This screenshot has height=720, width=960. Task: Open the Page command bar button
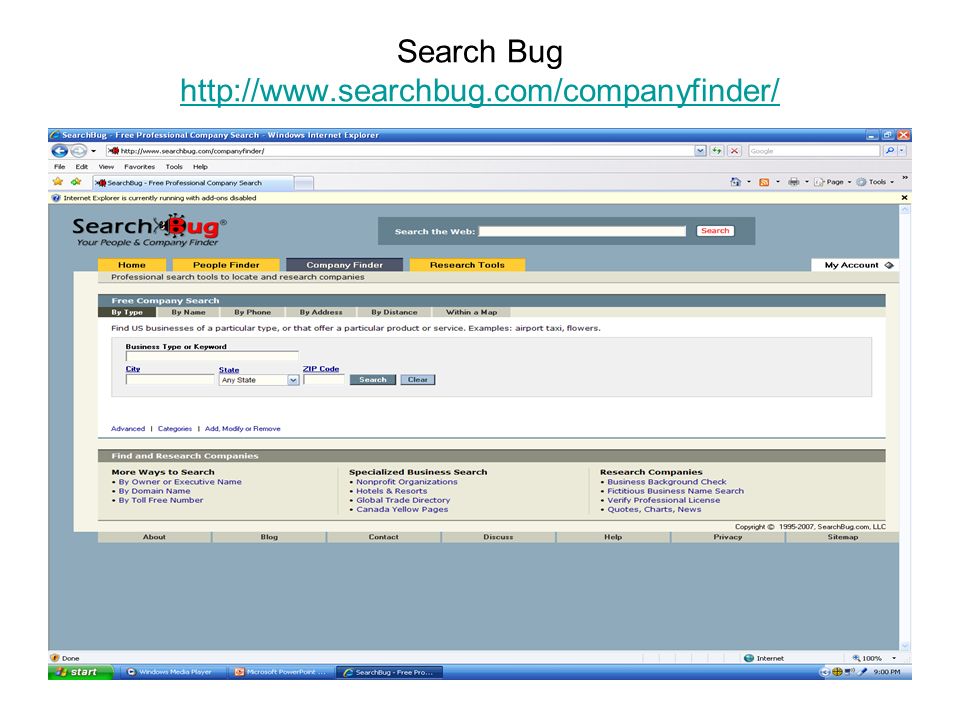tap(832, 182)
